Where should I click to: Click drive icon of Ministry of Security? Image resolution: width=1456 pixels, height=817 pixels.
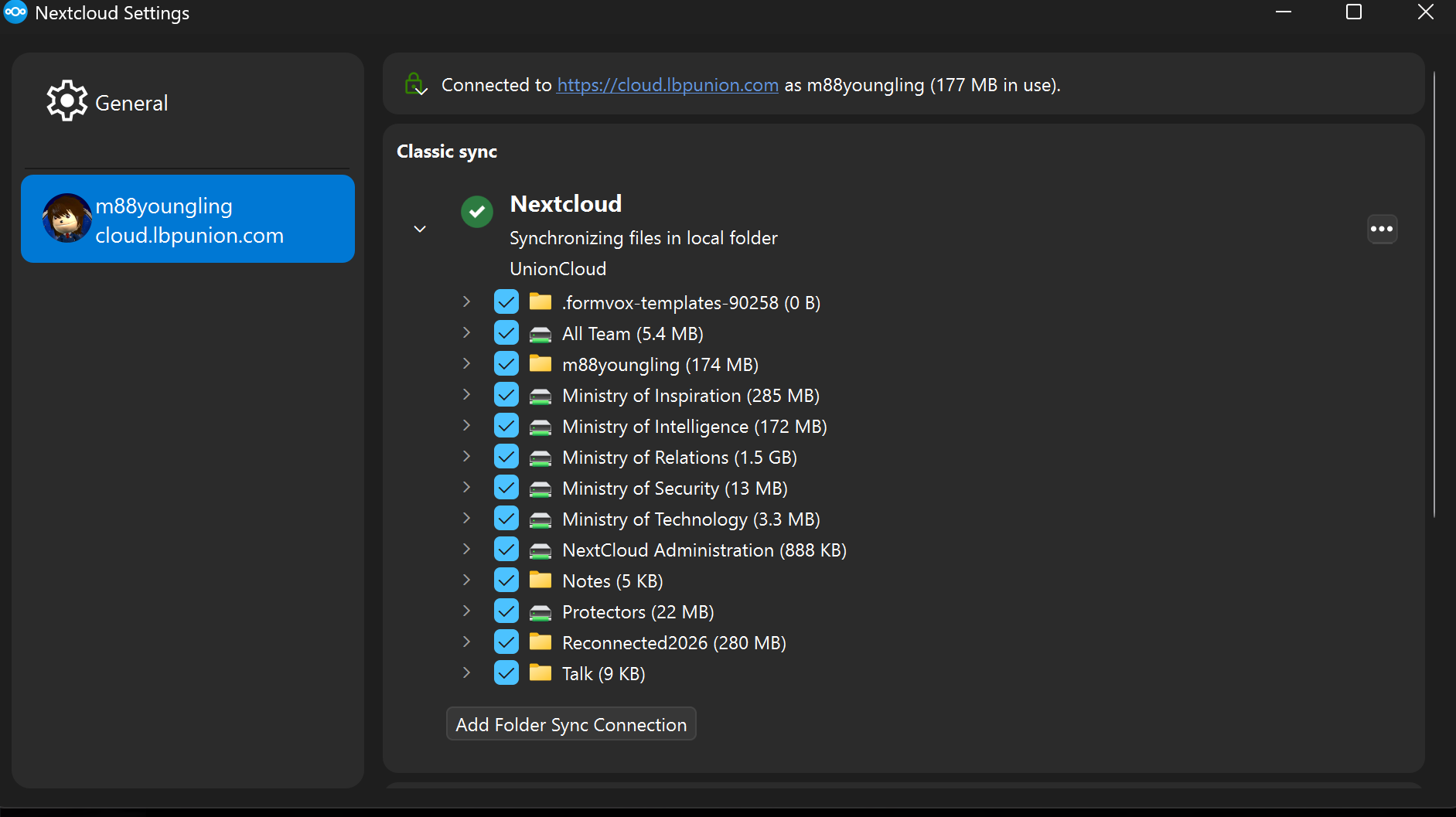[x=540, y=488]
